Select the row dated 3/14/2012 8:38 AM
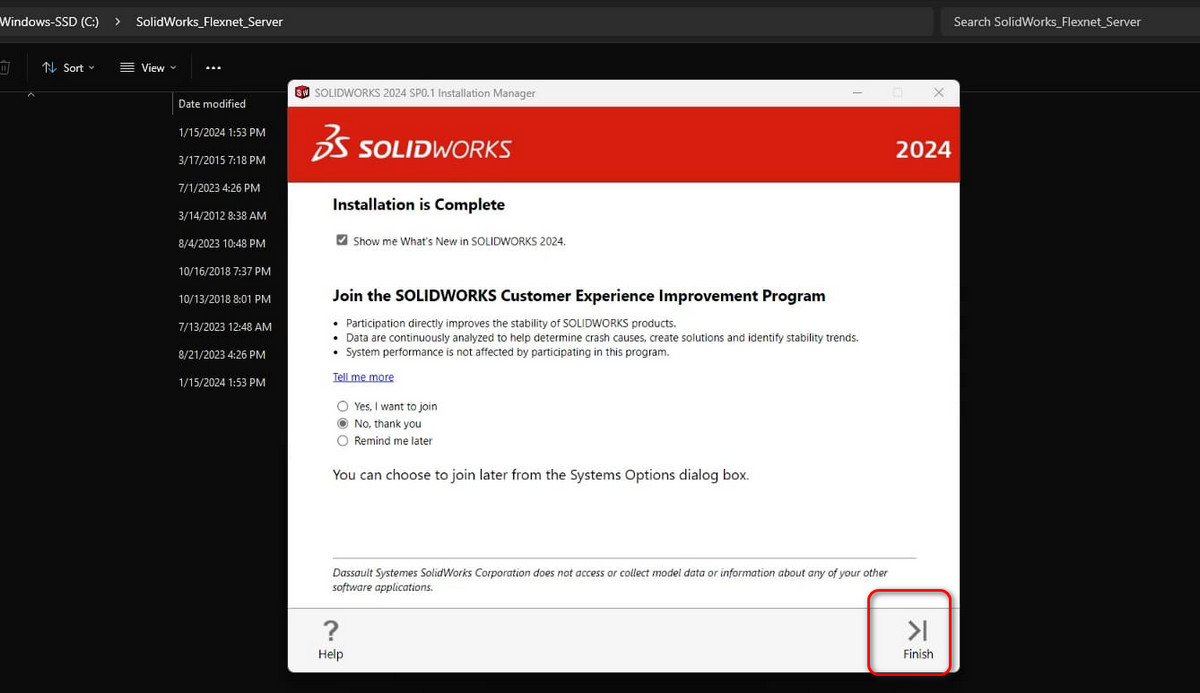The width and height of the screenshot is (1200, 693). pos(222,216)
